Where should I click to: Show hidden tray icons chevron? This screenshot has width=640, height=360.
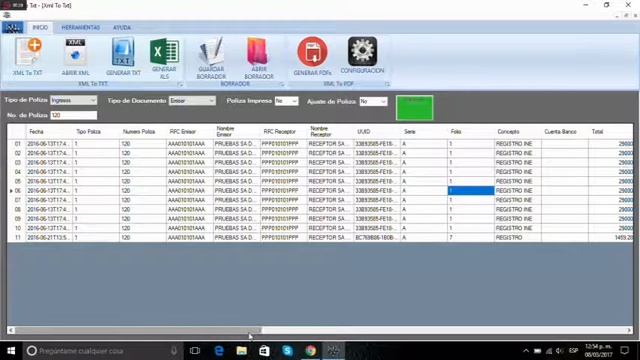point(526,351)
